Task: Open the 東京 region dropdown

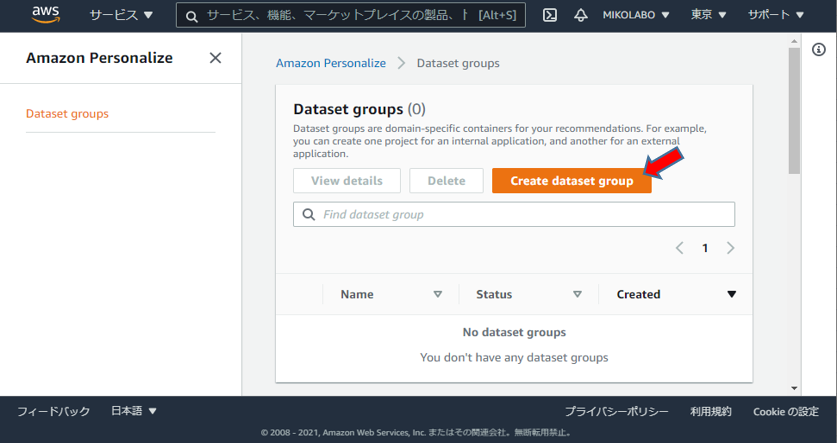Action: coord(709,15)
